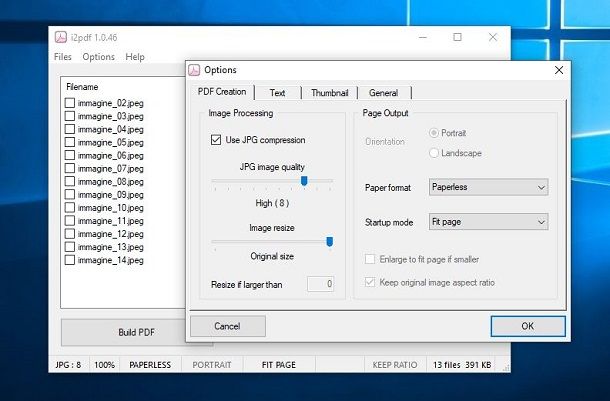Open the Files menu
The width and height of the screenshot is (610, 401).
[x=63, y=57]
